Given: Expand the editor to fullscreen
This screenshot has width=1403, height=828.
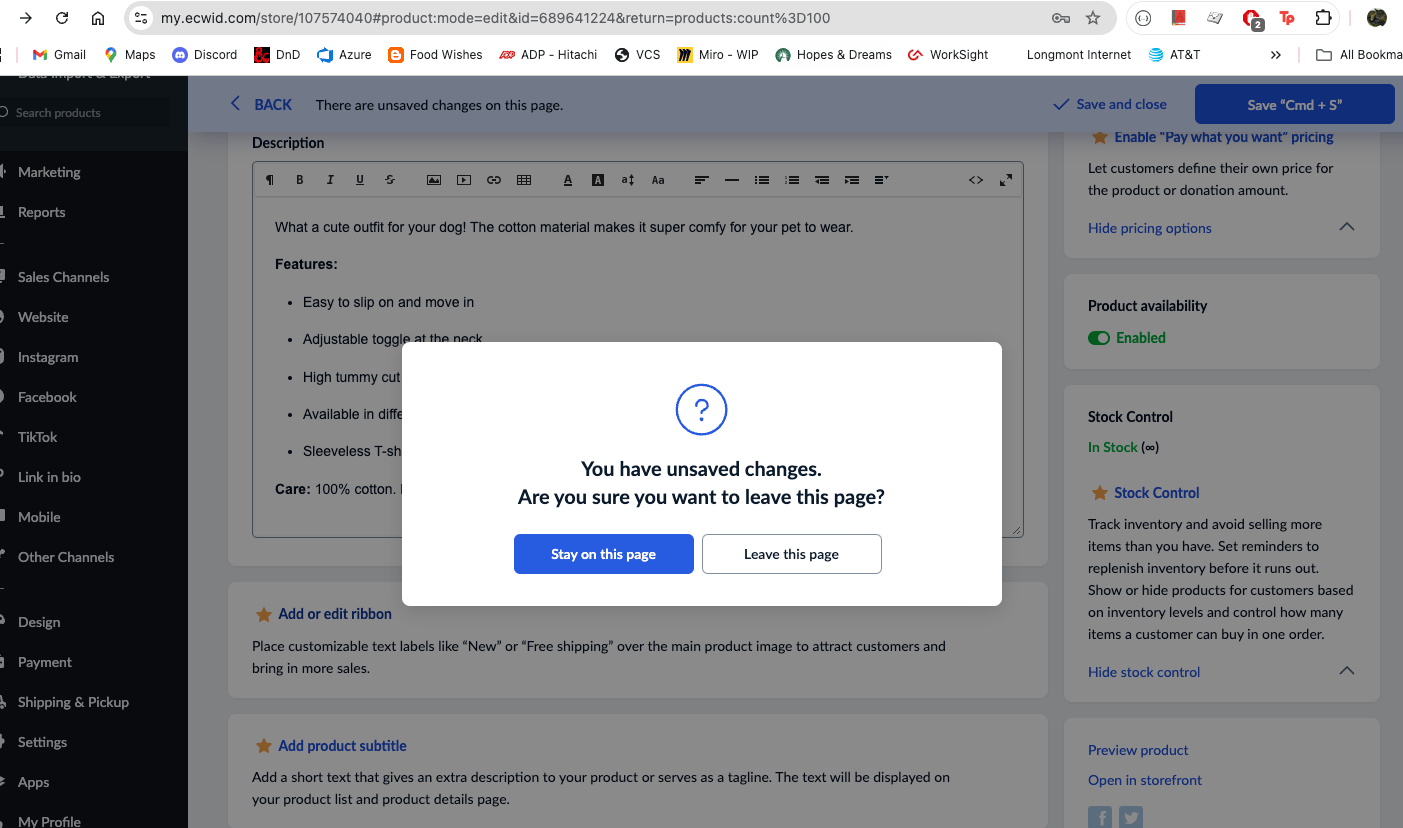Looking at the screenshot, I should click(x=1006, y=180).
